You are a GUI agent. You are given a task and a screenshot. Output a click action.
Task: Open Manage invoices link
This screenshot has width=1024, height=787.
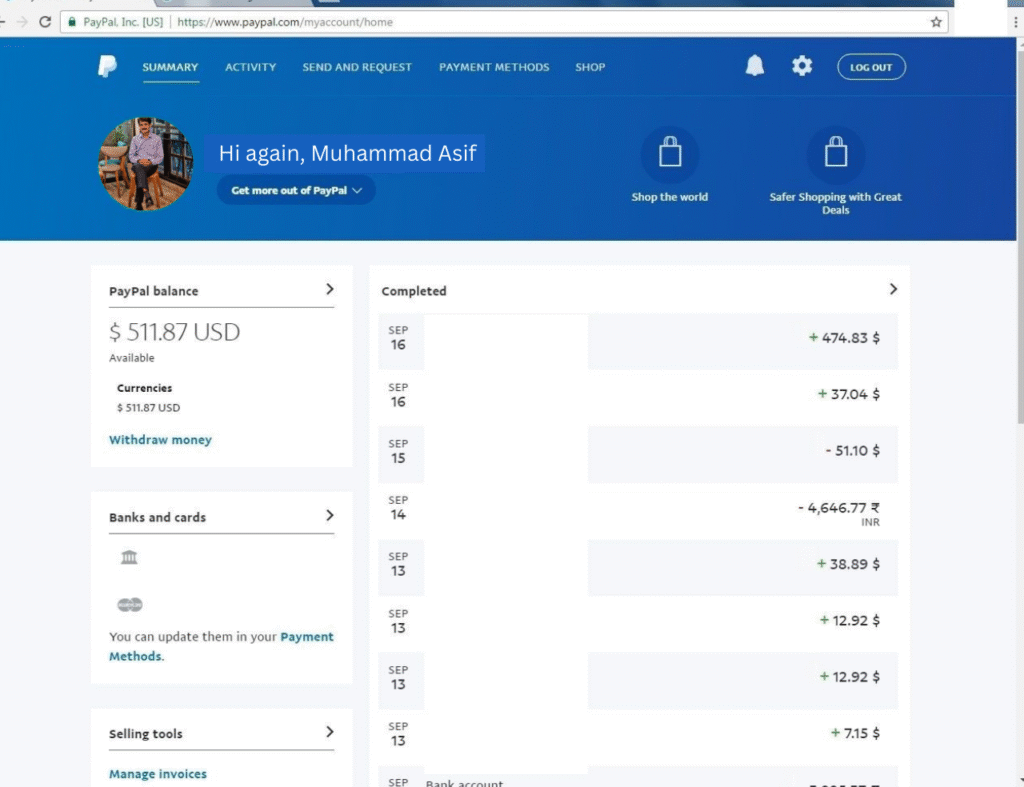[158, 774]
